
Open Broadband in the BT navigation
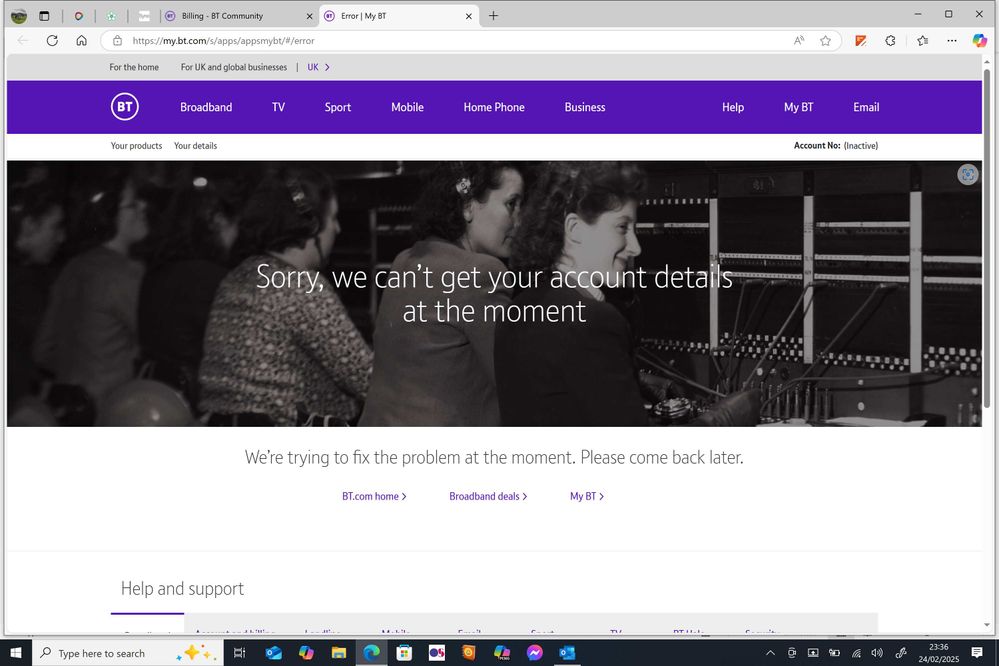click(206, 107)
